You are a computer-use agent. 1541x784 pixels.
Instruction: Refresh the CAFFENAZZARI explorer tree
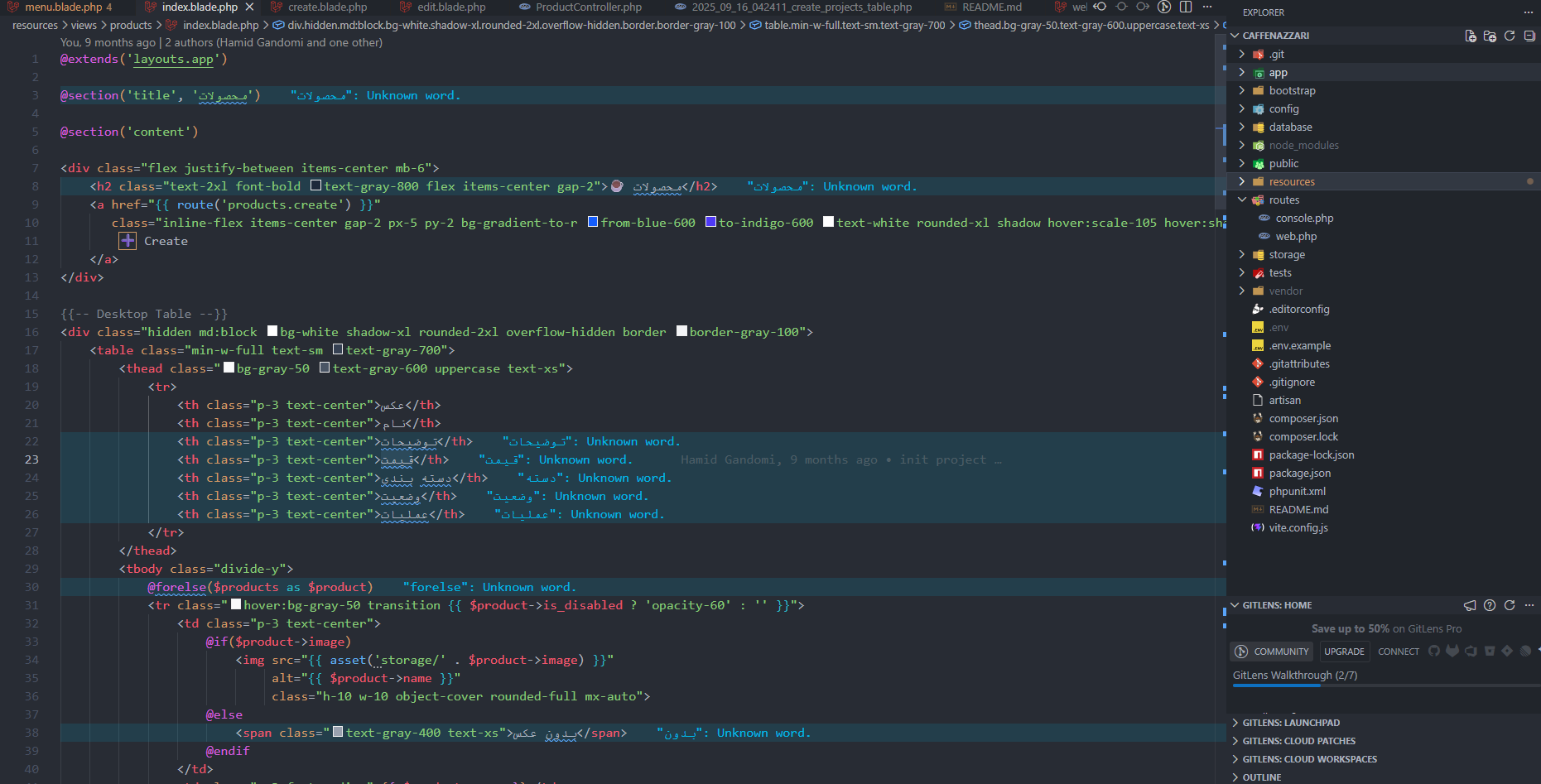click(1510, 36)
